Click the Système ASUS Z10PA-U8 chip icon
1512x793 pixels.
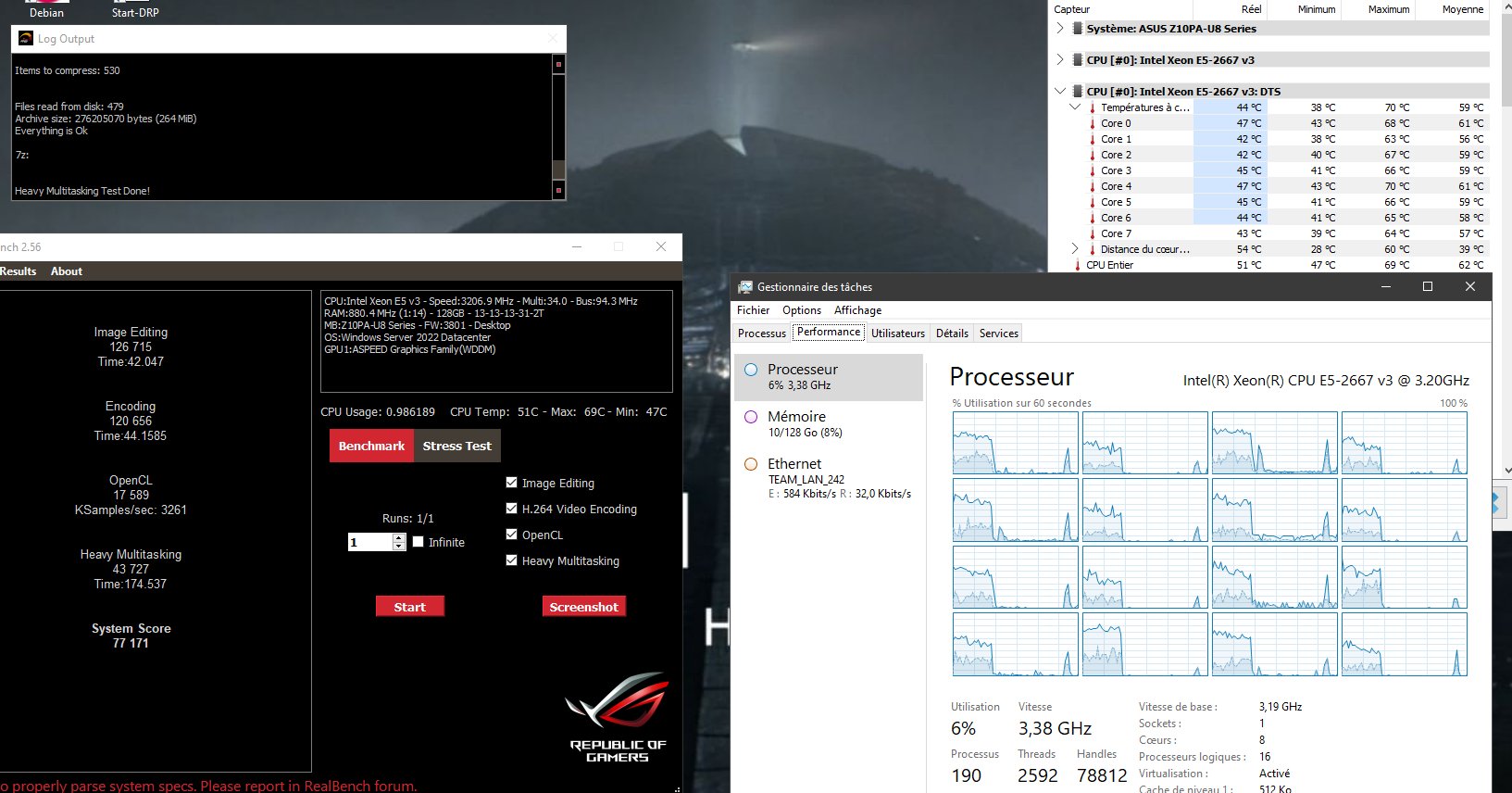(x=1078, y=29)
